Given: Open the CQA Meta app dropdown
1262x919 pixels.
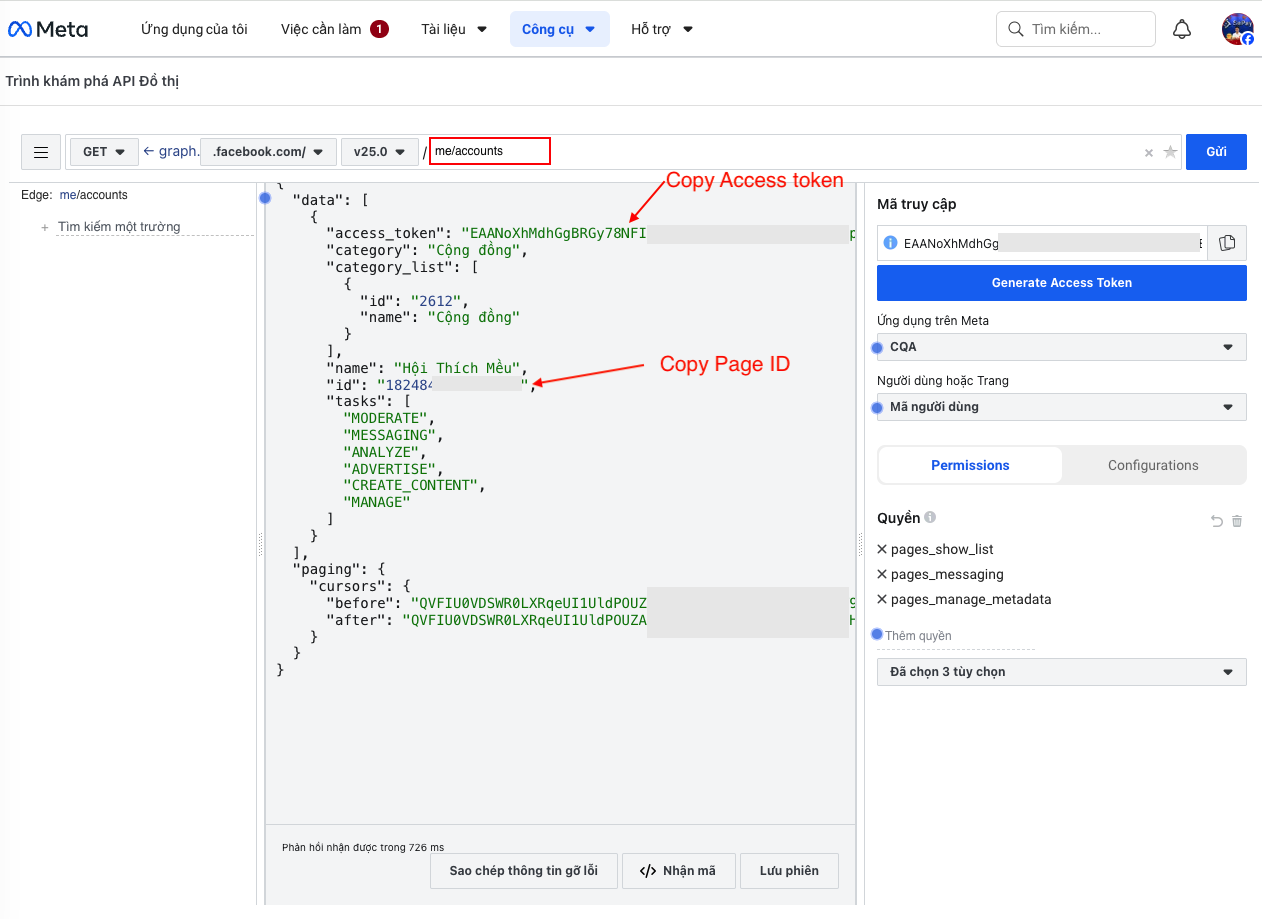Looking at the screenshot, I should tap(1061, 347).
